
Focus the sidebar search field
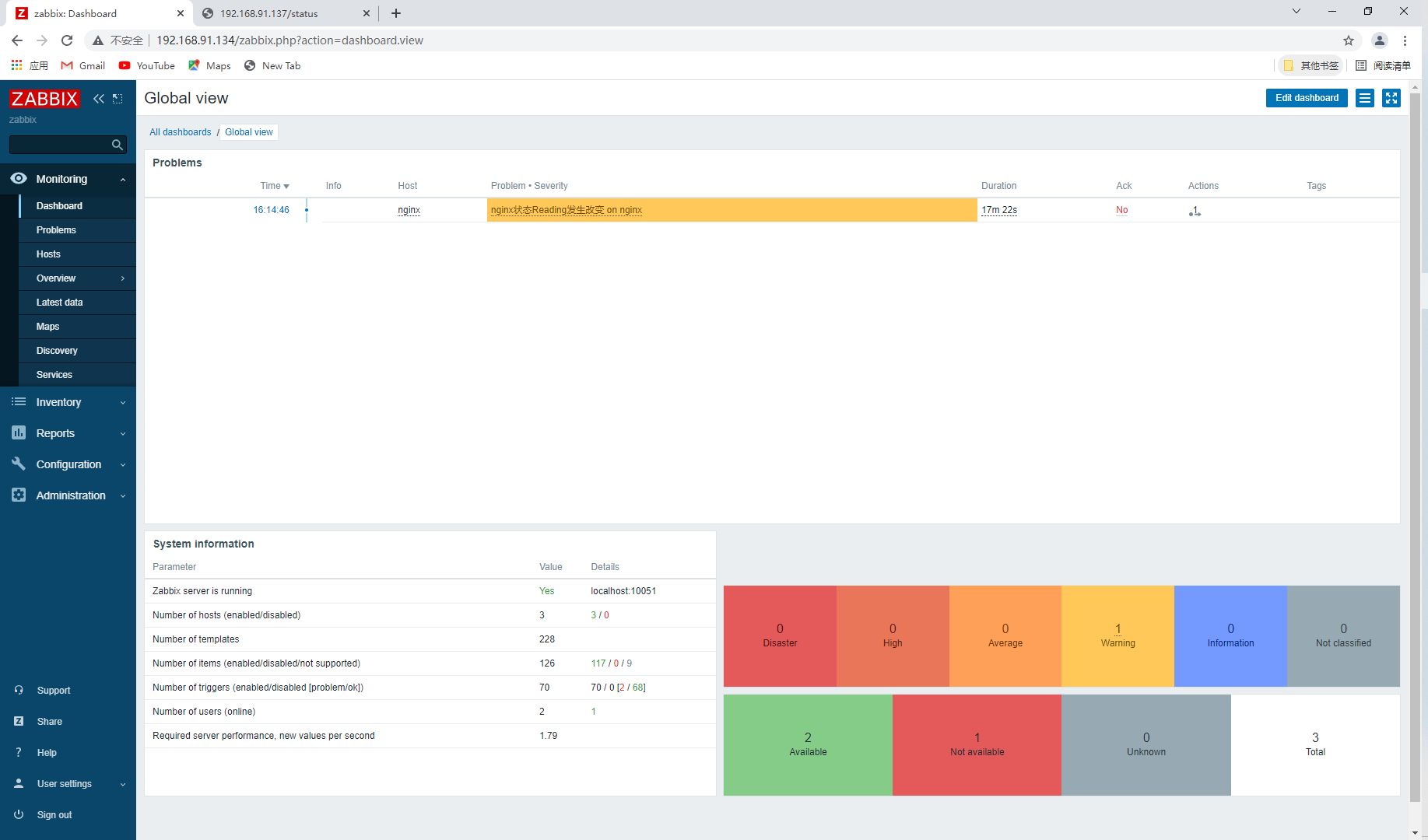[60, 145]
